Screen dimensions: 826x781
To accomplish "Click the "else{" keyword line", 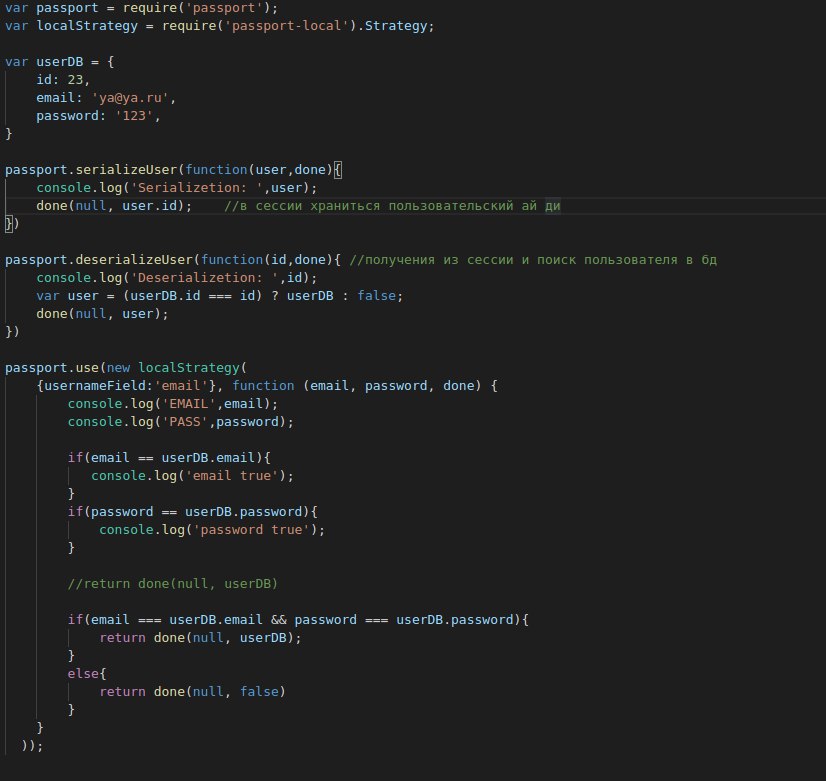I will coord(86,674).
